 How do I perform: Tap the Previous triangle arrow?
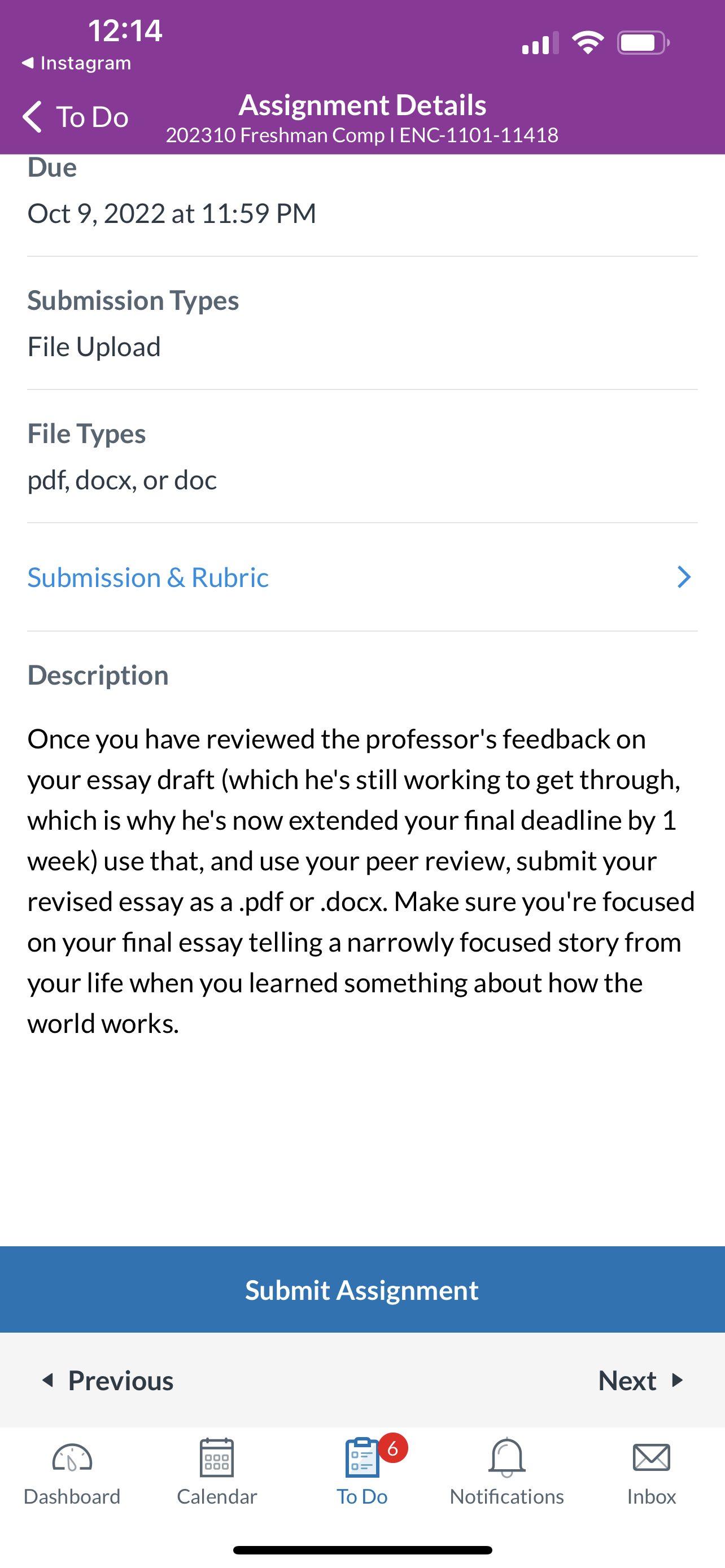[47, 1380]
